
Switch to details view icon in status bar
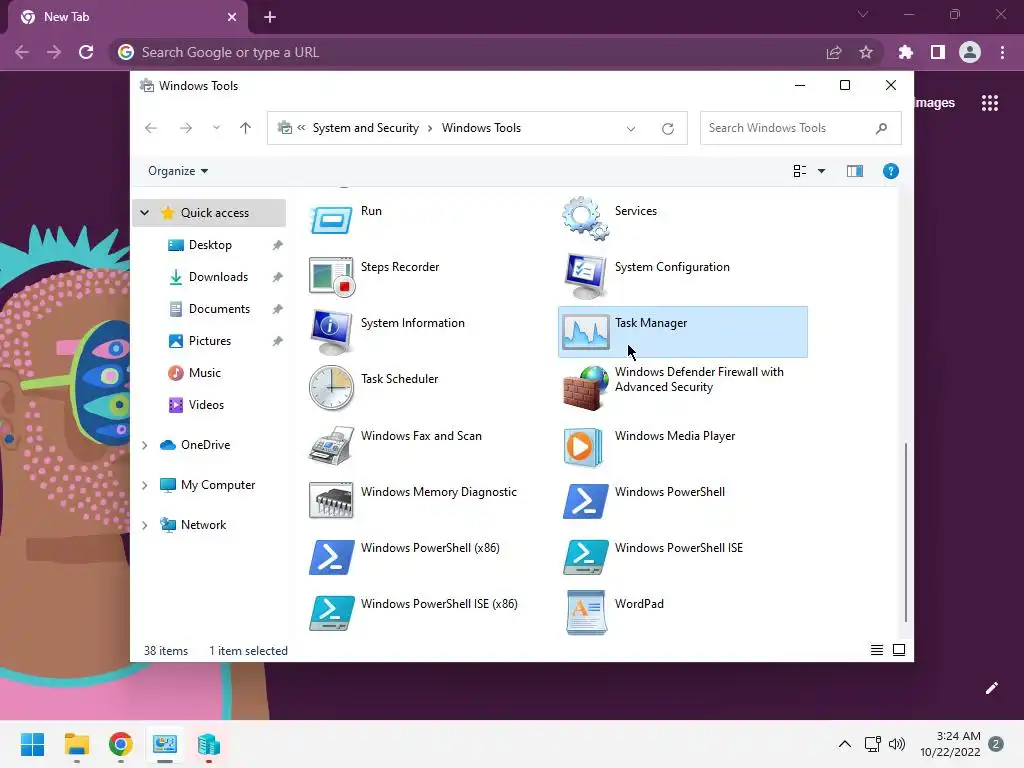877,650
